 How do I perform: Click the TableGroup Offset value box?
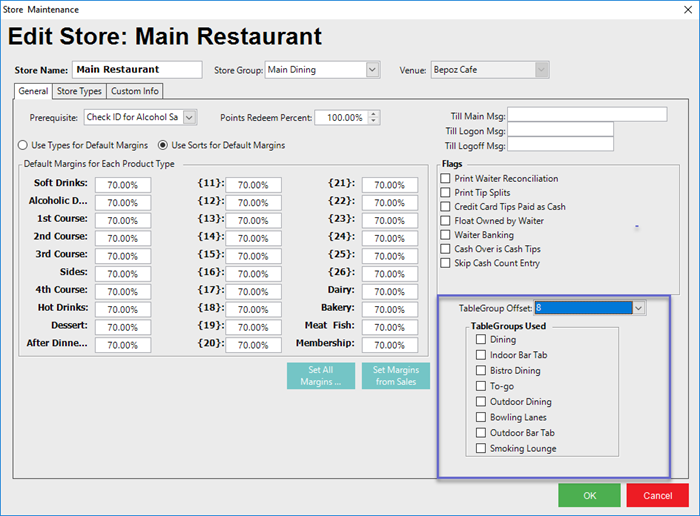coord(583,308)
